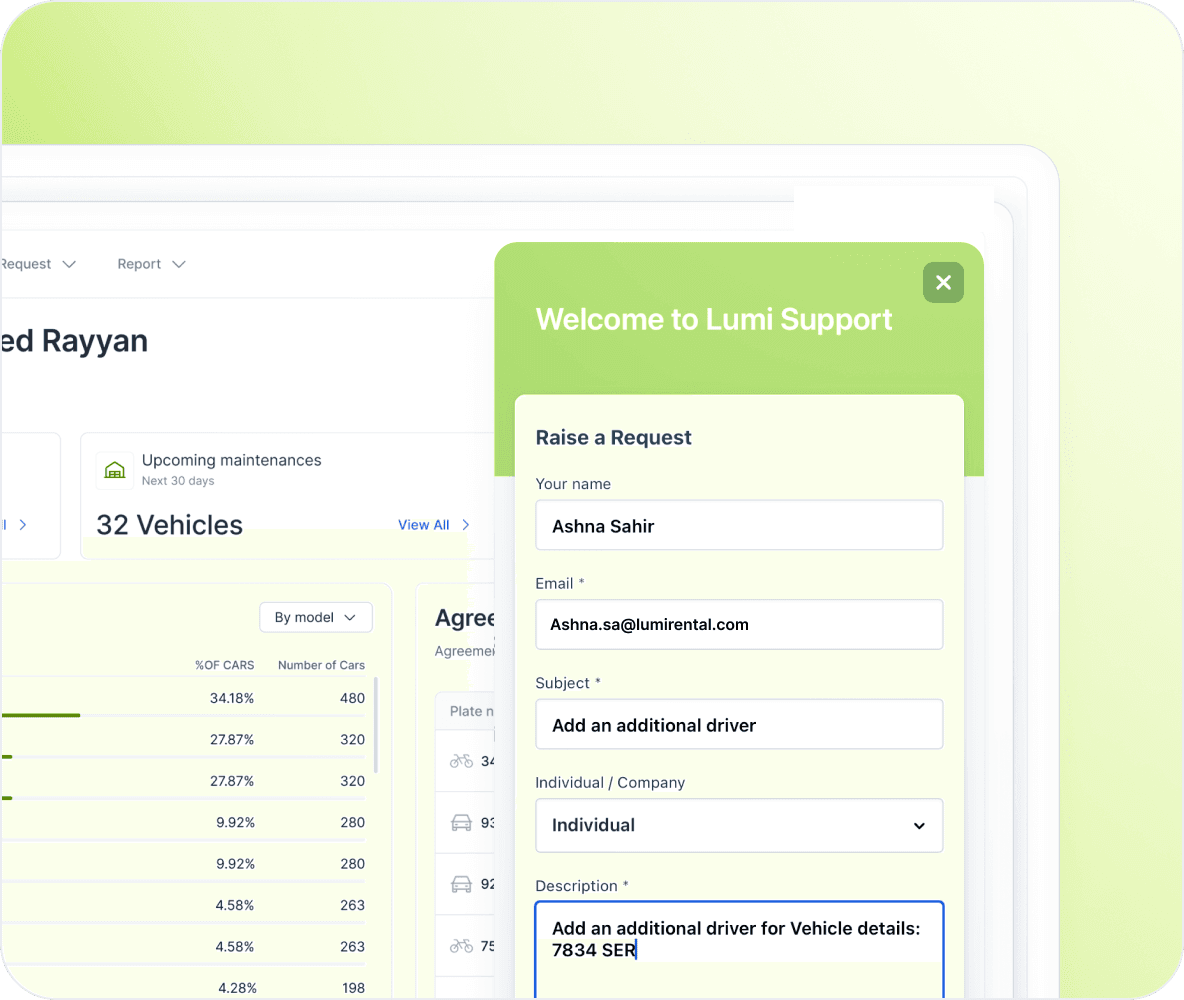Focus the Subject input field

(739, 724)
